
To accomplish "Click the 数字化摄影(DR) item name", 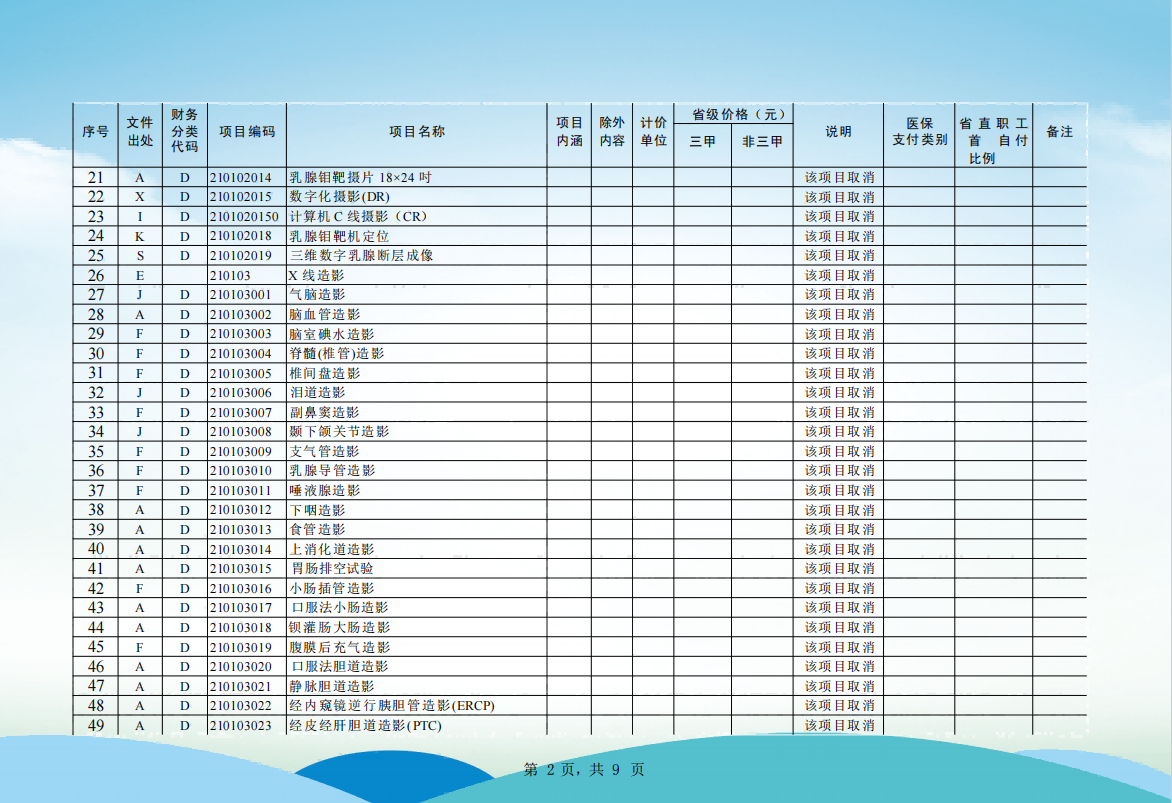I will [x=339, y=197].
